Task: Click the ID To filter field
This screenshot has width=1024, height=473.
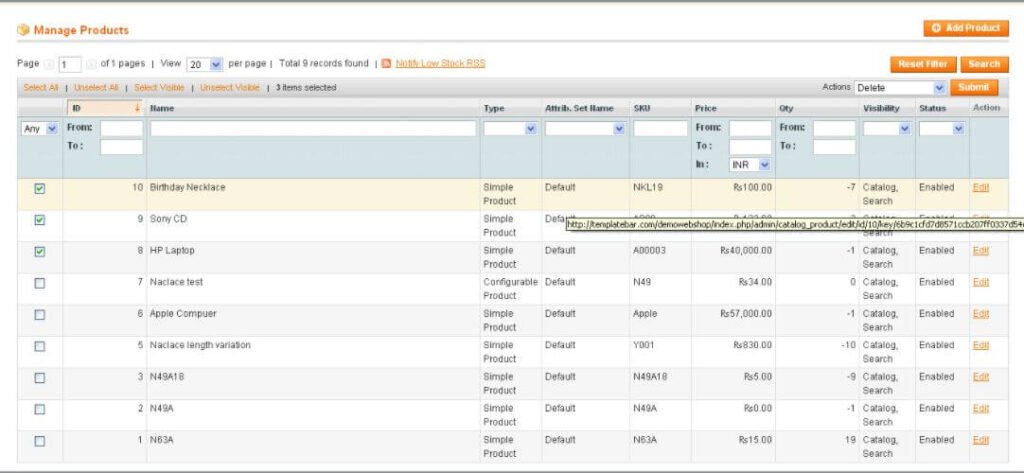Action: tap(121, 147)
